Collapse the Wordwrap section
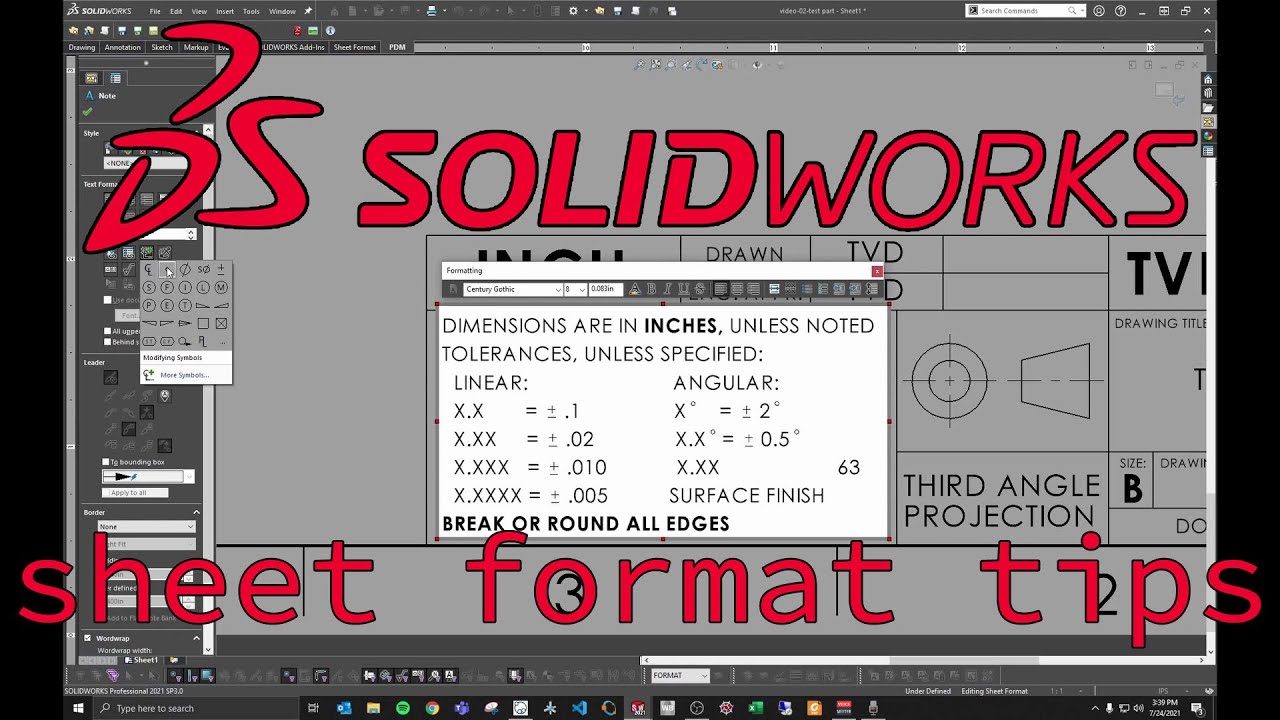 [x=196, y=638]
